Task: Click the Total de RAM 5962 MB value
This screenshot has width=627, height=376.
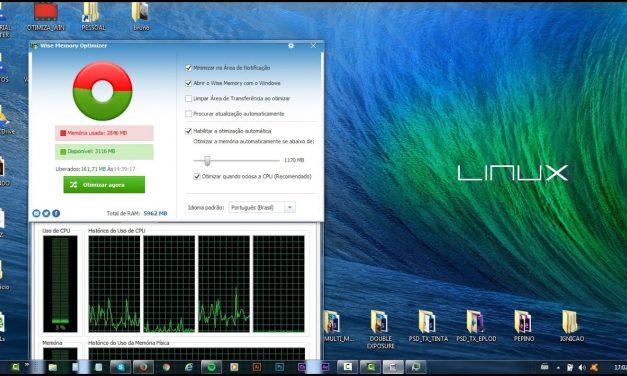Action: 155,214
